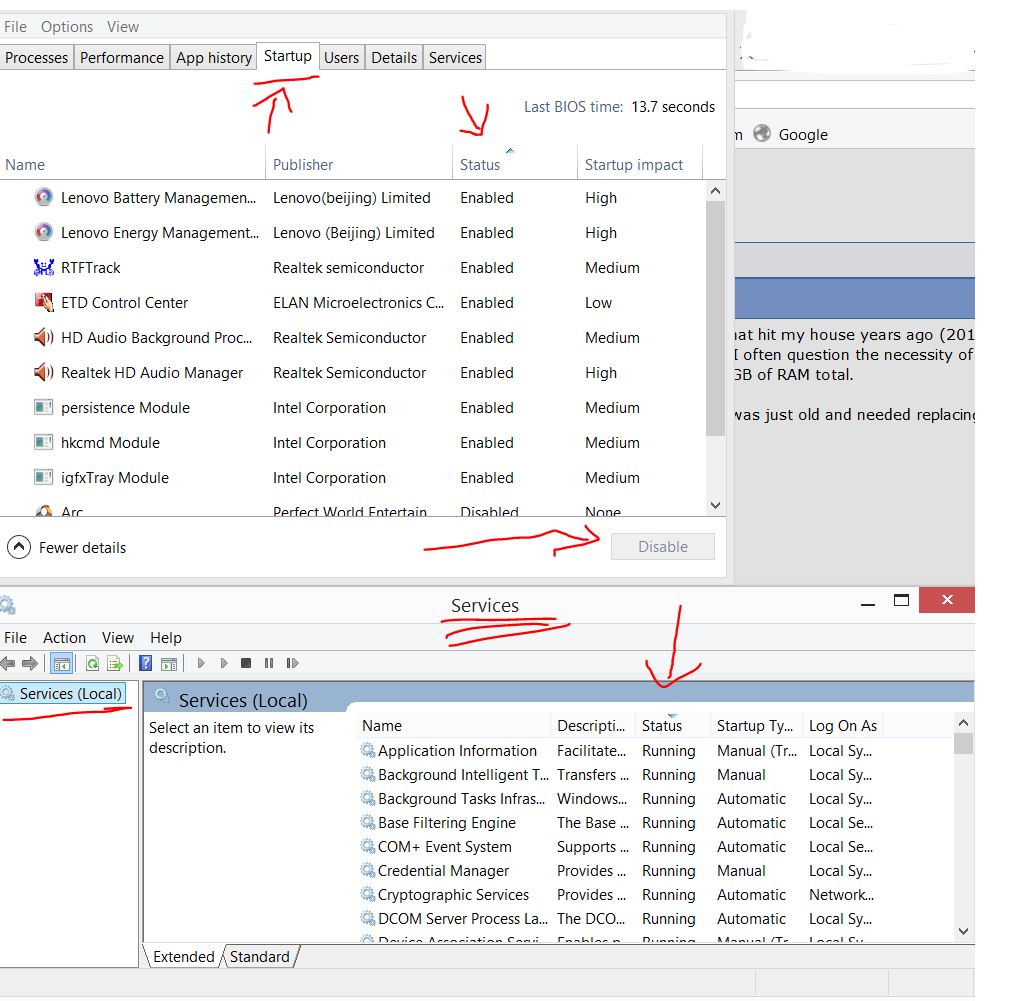Click the Realtek HD Audio Manager speaker icon
Image resolution: width=1022 pixels, height=1001 pixels.
[44, 372]
